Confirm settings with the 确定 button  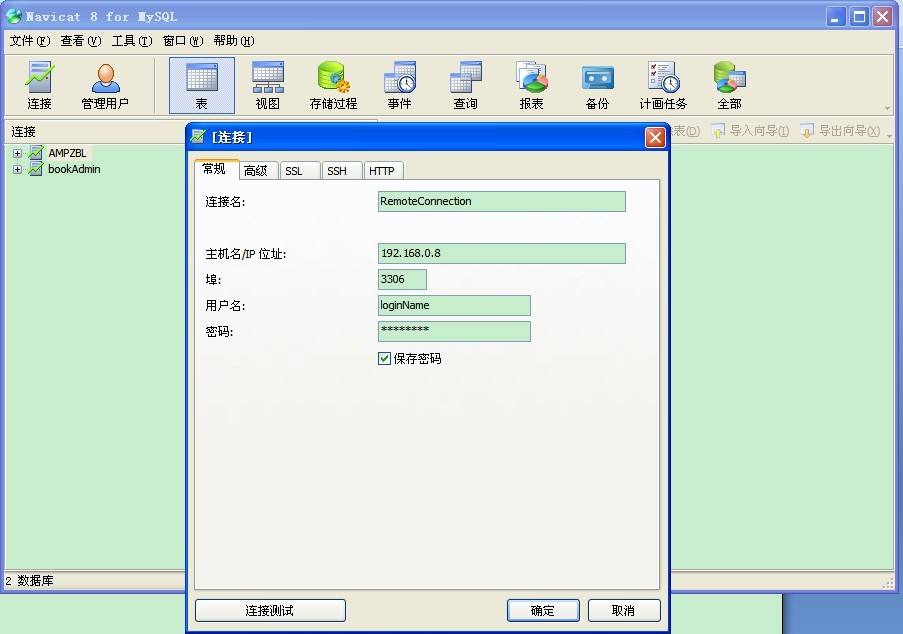click(x=542, y=610)
